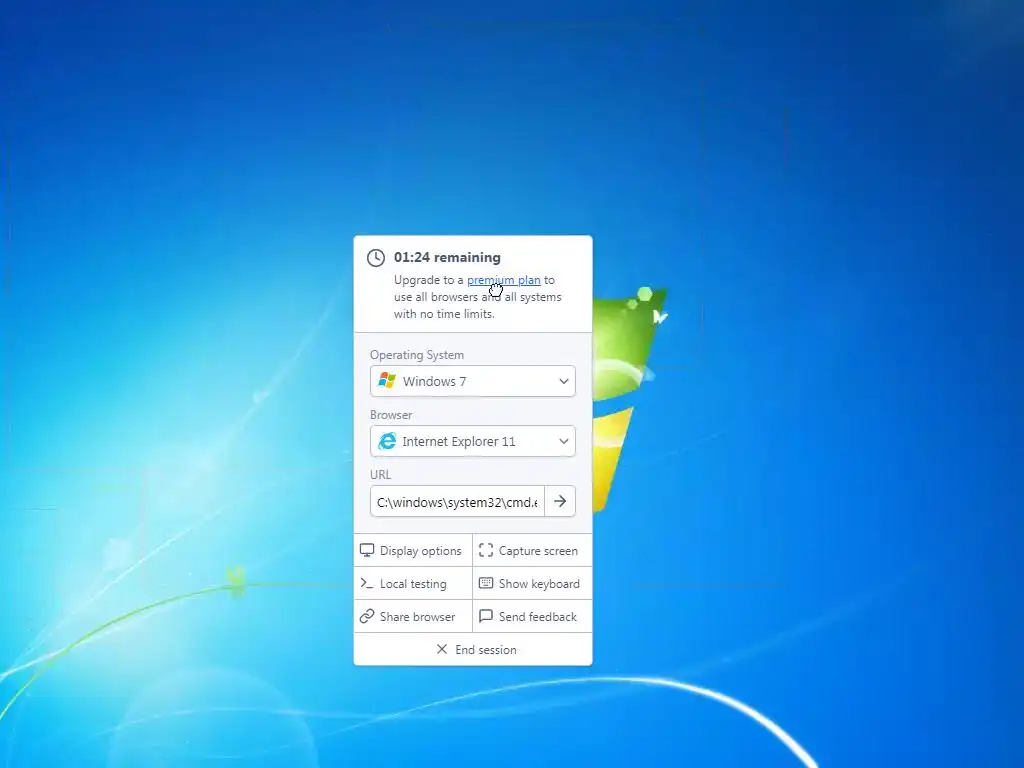The width and height of the screenshot is (1024, 768).
Task: Open the premium plan link
Action: point(504,280)
